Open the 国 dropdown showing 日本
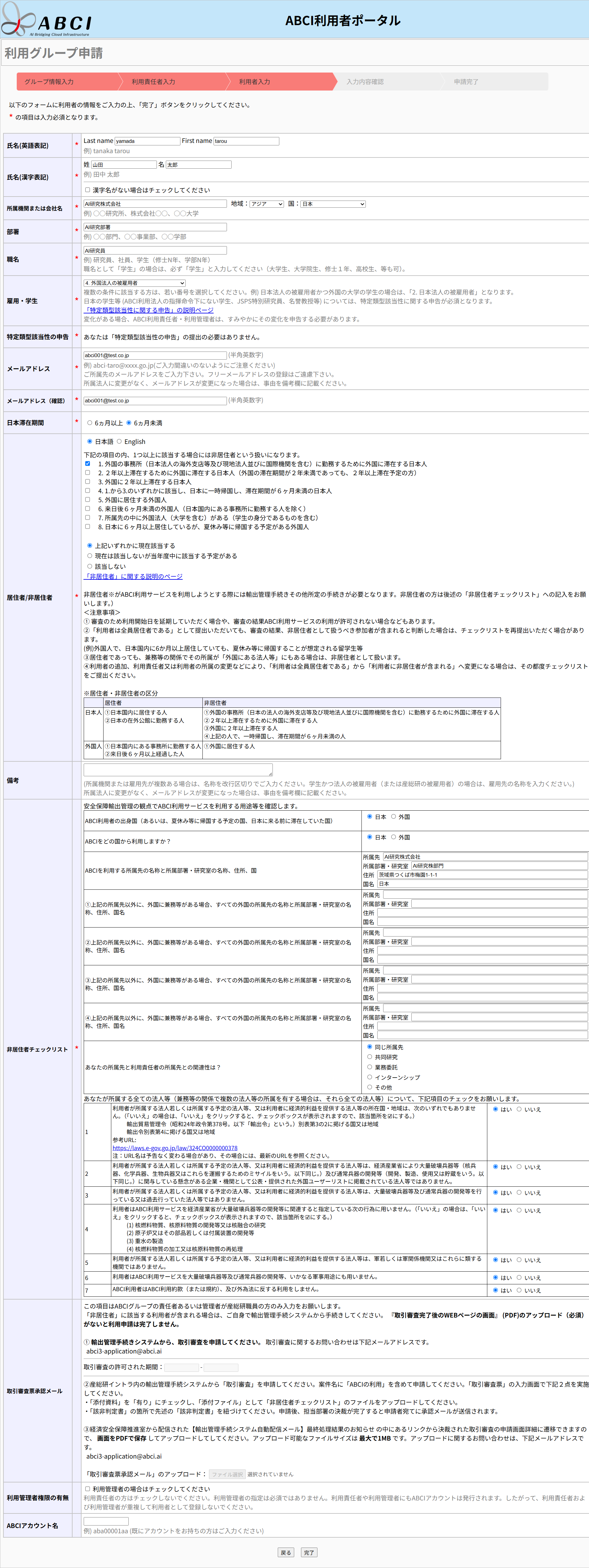Screen dimensions: 589x1568 (x=333, y=204)
